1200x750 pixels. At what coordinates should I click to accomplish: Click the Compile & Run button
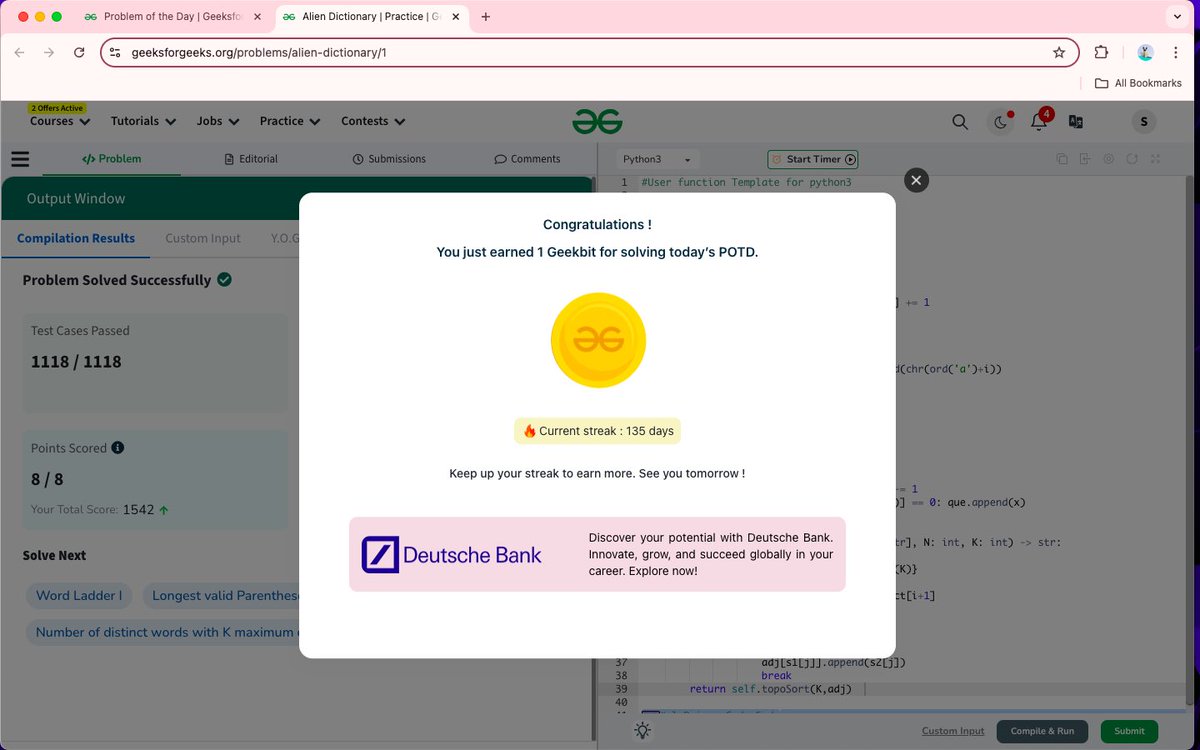pyautogui.click(x=1042, y=731)
